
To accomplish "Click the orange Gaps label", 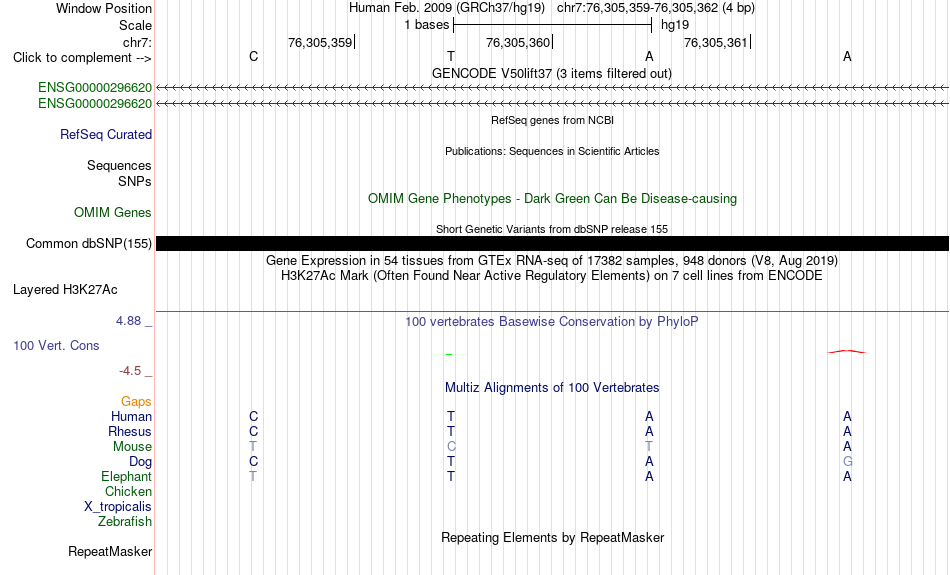I will pyautogui.click(x=136, y=402).
